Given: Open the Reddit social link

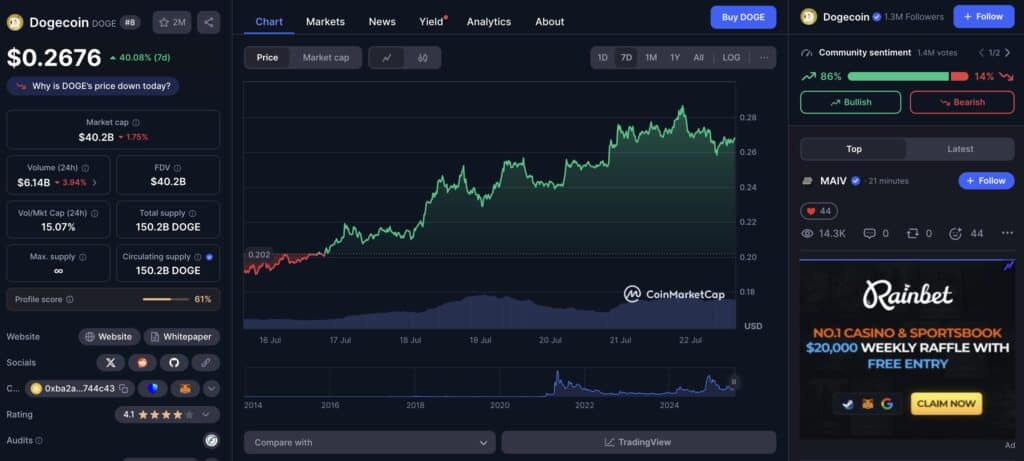Looking at the screenshot, I should [142, 362].
